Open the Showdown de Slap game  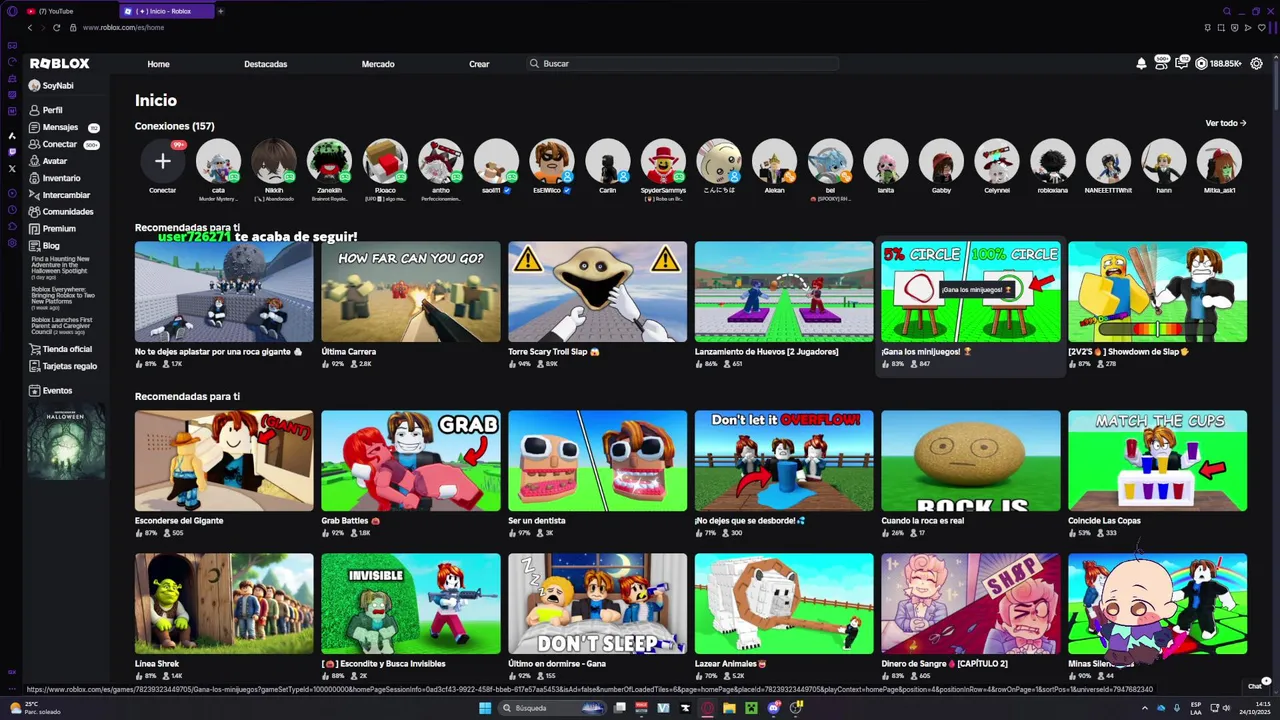(x=1157, y=292)
